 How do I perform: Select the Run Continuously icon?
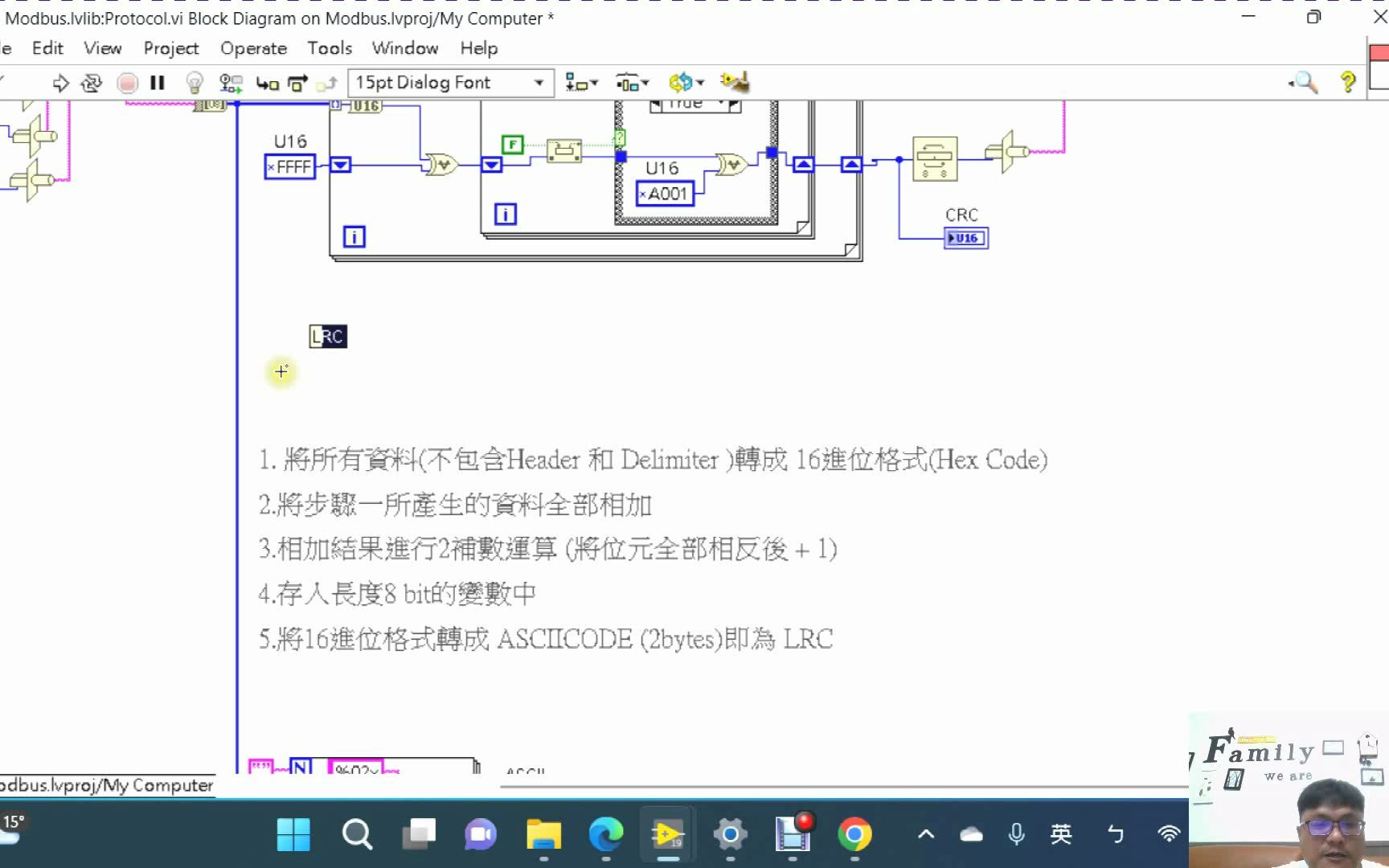92,82
